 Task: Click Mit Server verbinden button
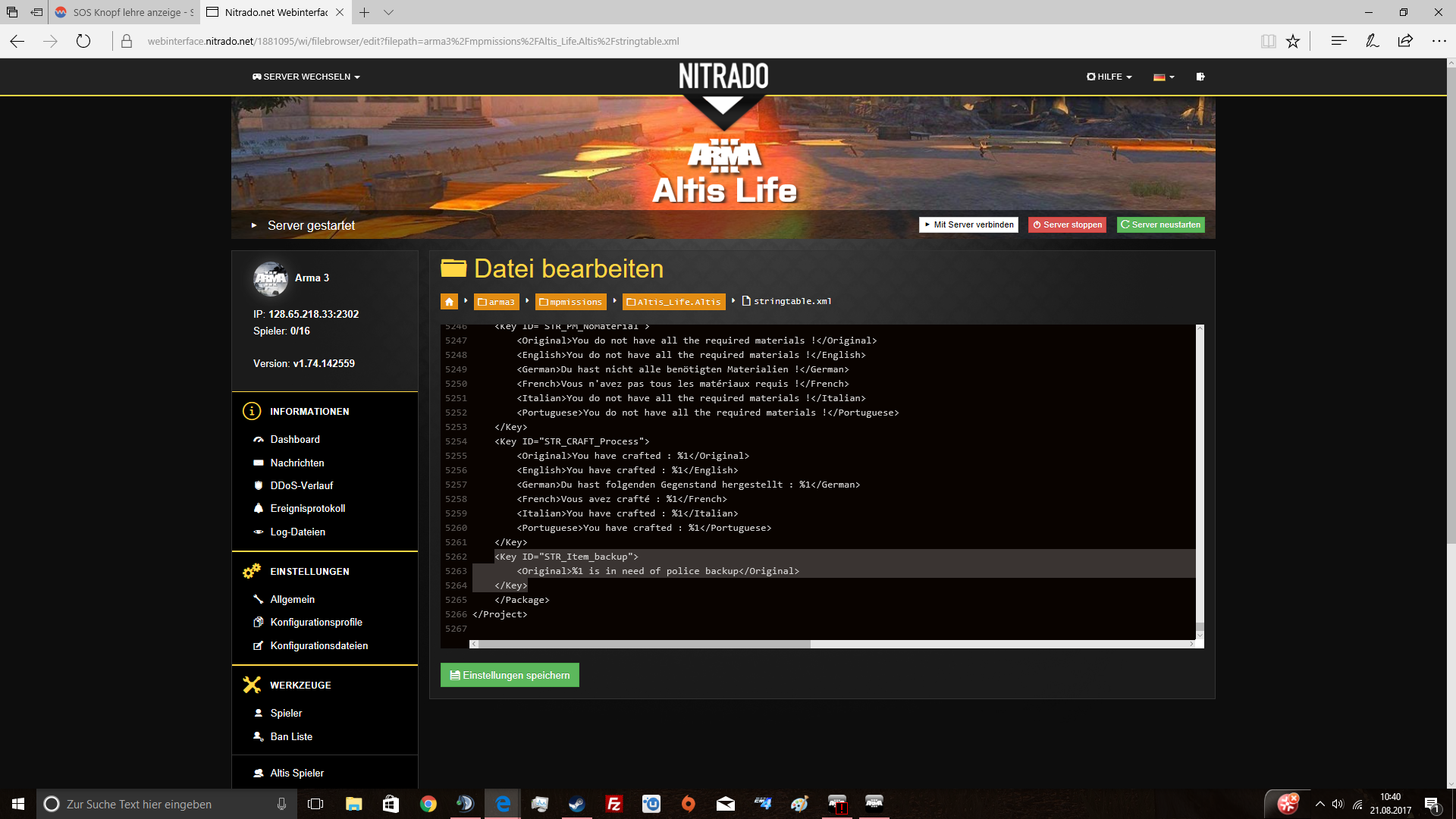coord(968,224)
